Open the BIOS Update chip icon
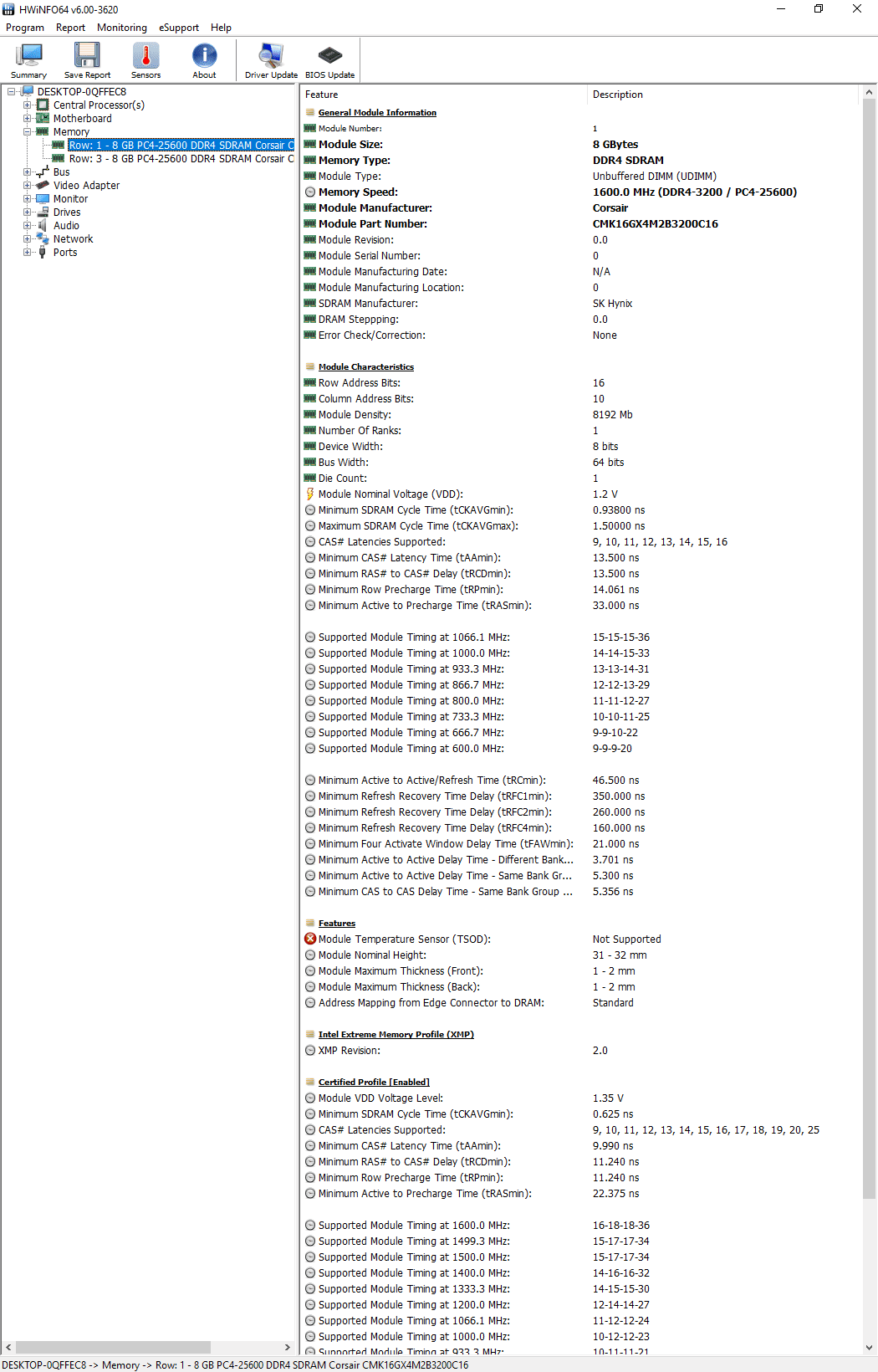The image size is (878, 1372). coord(329,55)
